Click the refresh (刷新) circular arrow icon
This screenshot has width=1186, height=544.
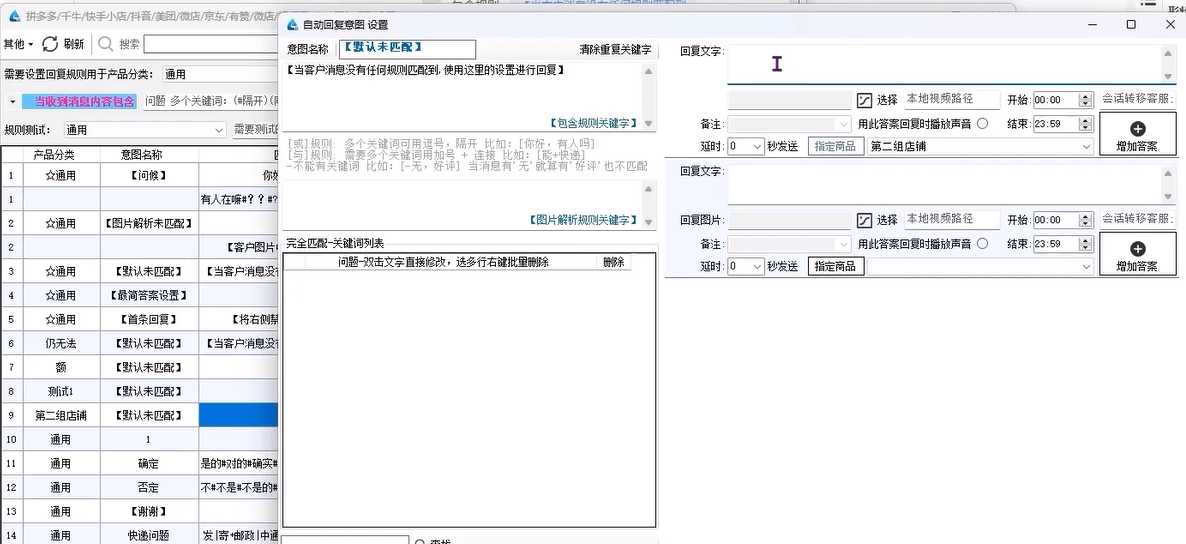click(50, 44)
